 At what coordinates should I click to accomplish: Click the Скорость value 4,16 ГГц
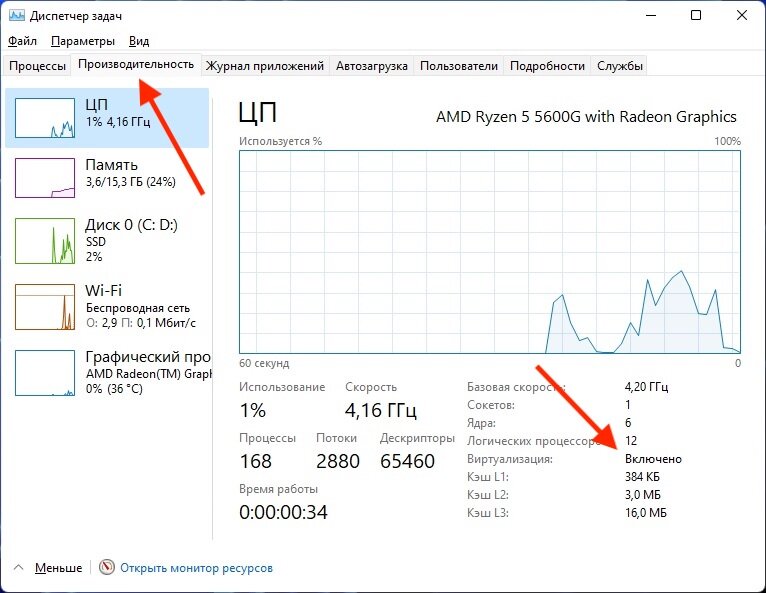click(x=381, y=410)
